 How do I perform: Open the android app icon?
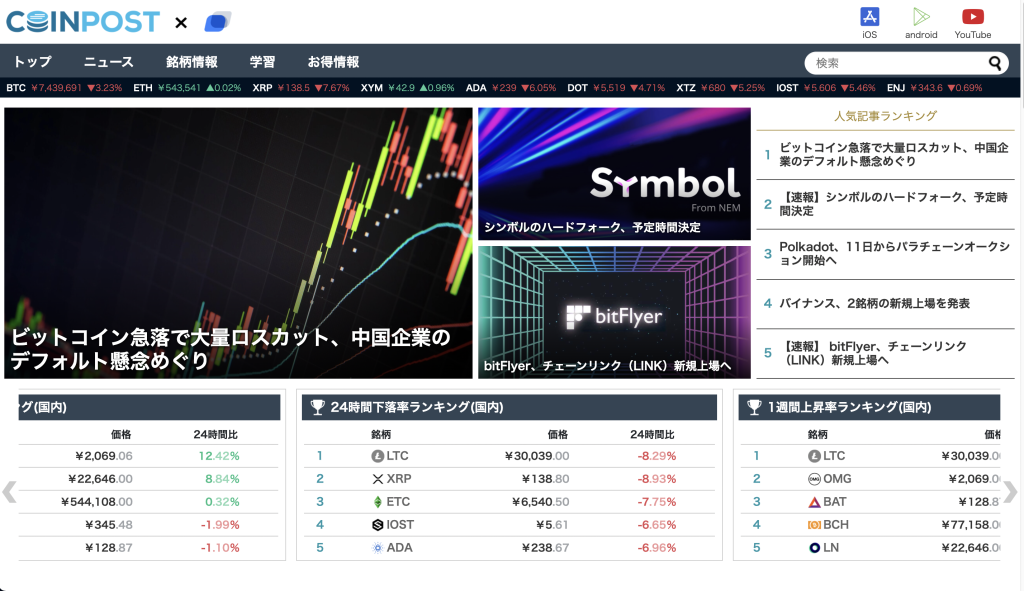[921, 16]
